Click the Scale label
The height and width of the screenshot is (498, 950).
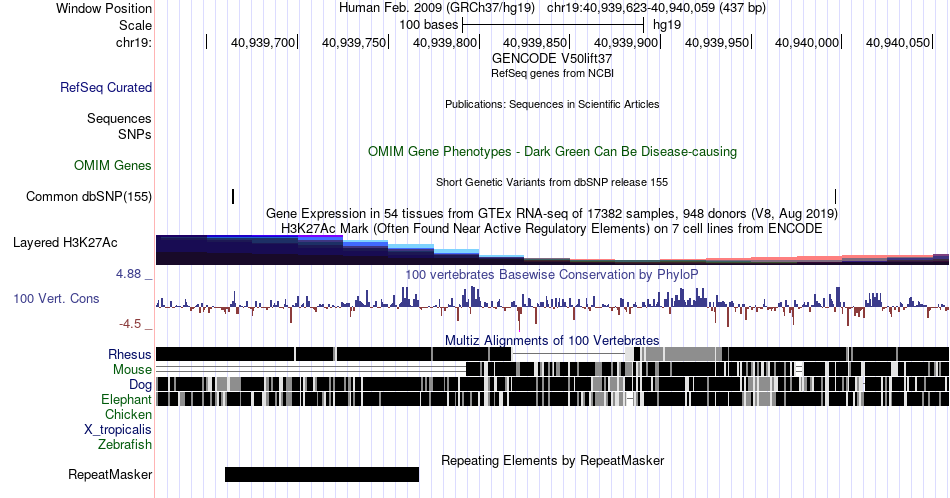coord(135,25)
